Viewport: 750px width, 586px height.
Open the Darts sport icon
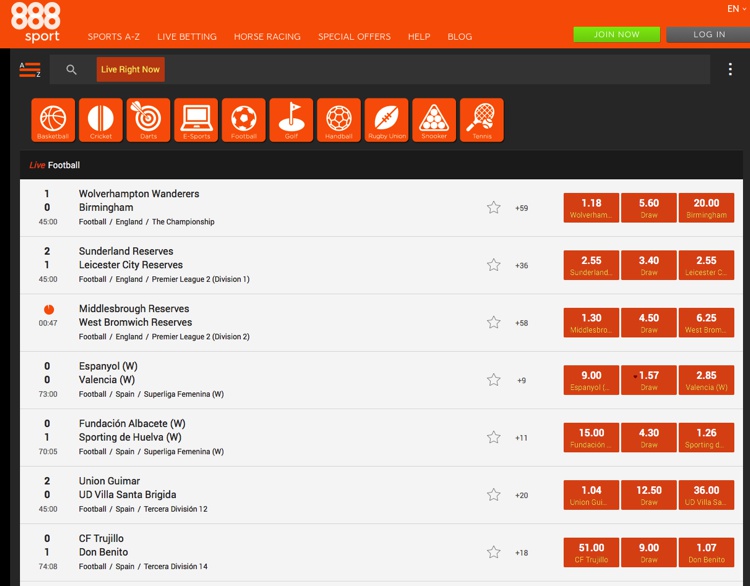click(x=148, y=120)
